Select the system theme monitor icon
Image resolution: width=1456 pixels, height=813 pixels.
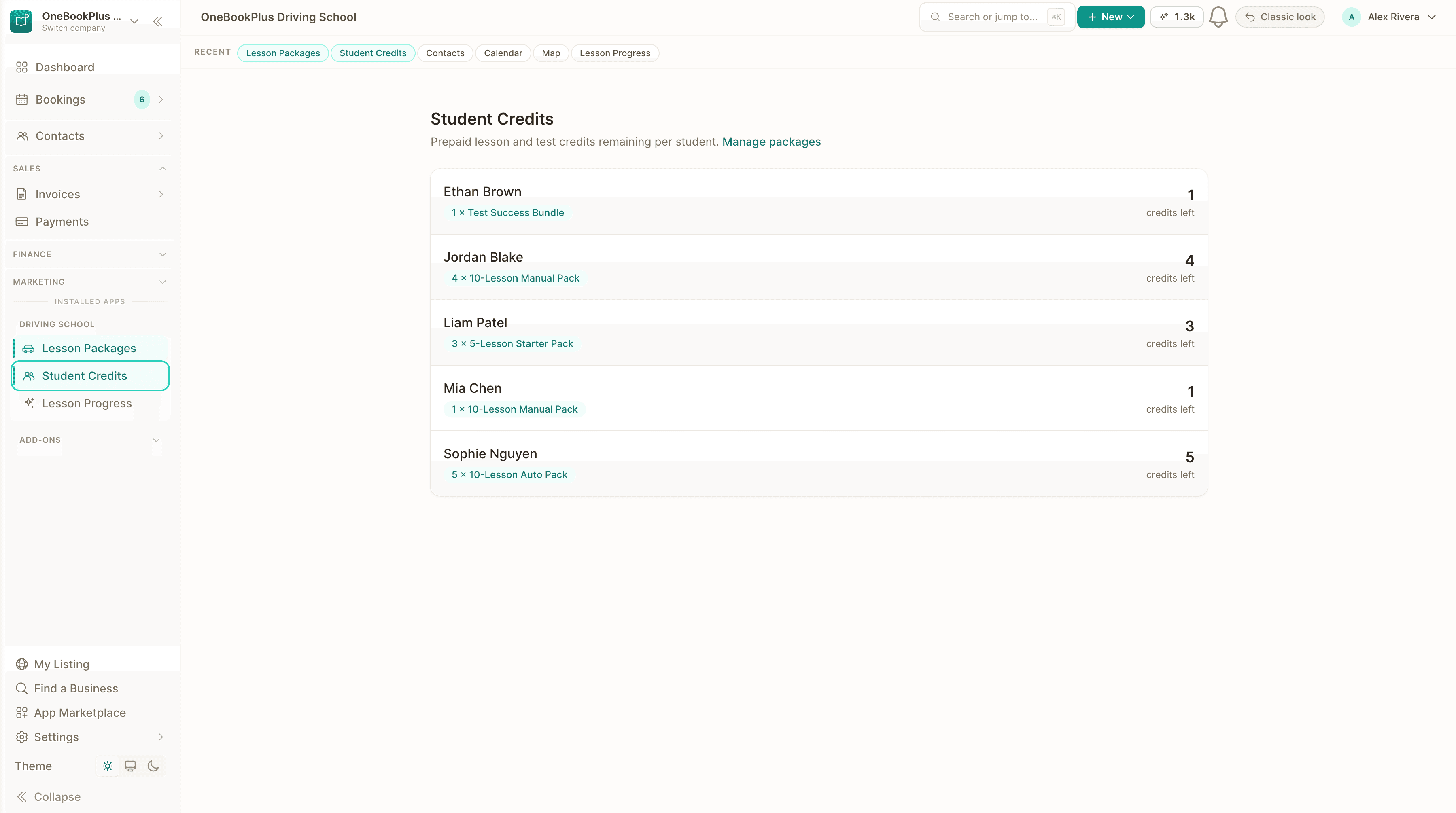(x=130, y=766)
